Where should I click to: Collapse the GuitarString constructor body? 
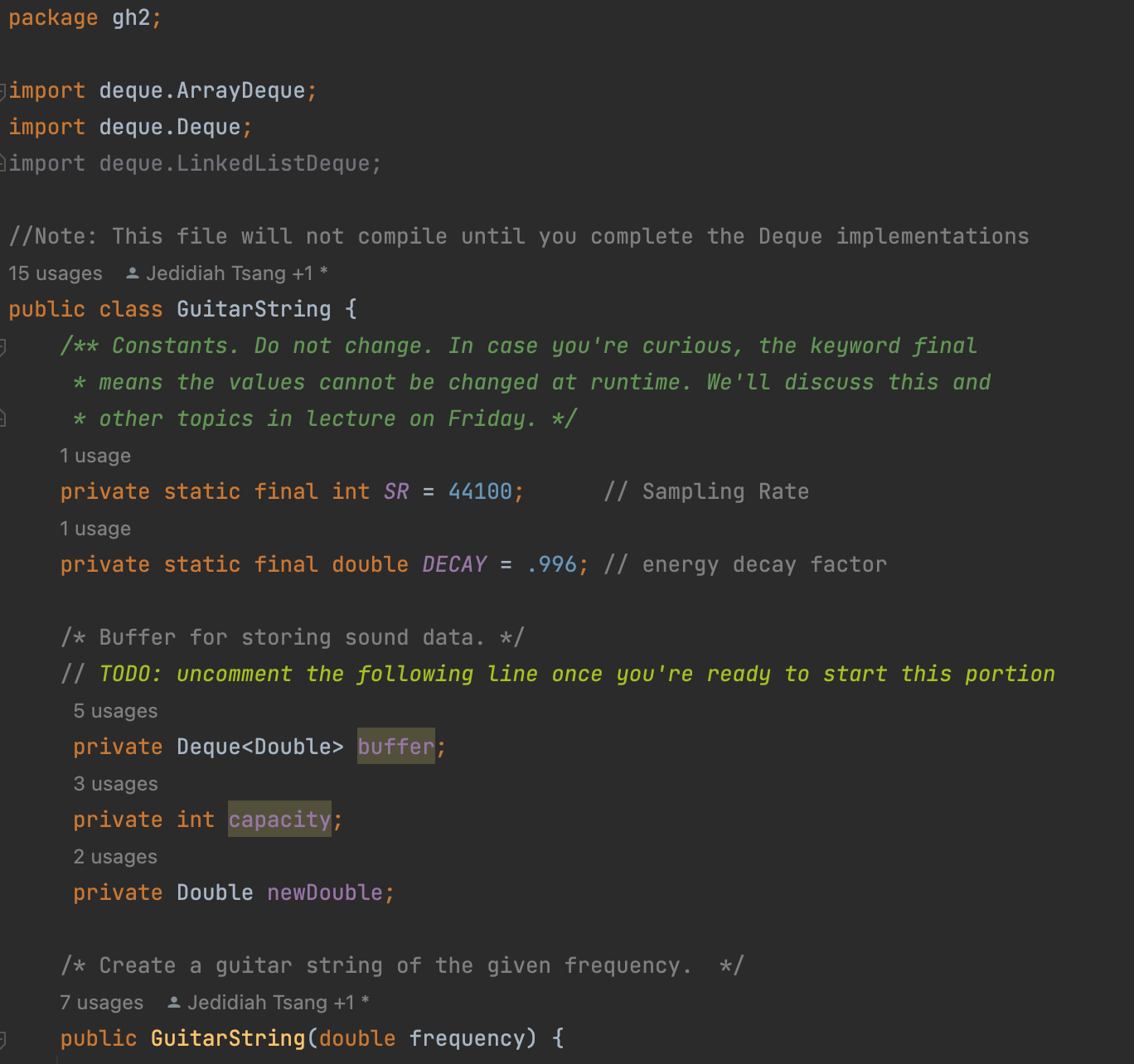(3, 1038)
